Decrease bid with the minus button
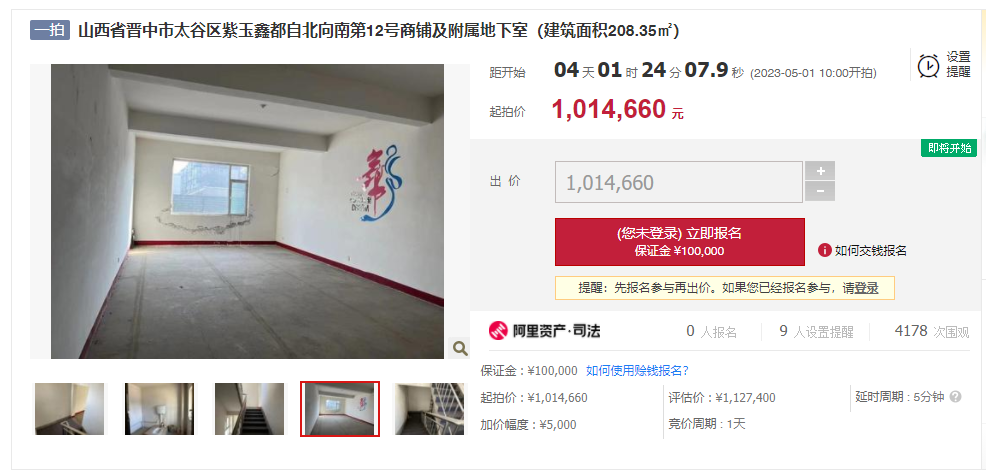This screenshot has width=986, height=476. point(820,191)
